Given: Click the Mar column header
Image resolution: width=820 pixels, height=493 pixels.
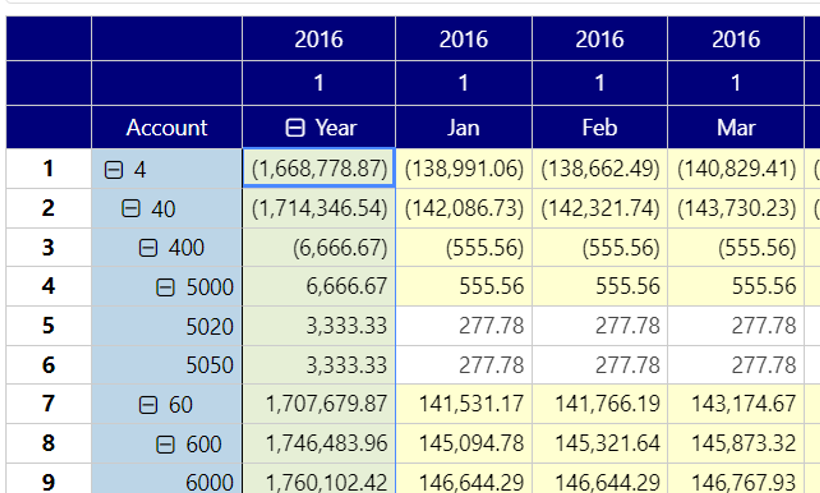Looking at the screenshot, I should click(735, 128).
